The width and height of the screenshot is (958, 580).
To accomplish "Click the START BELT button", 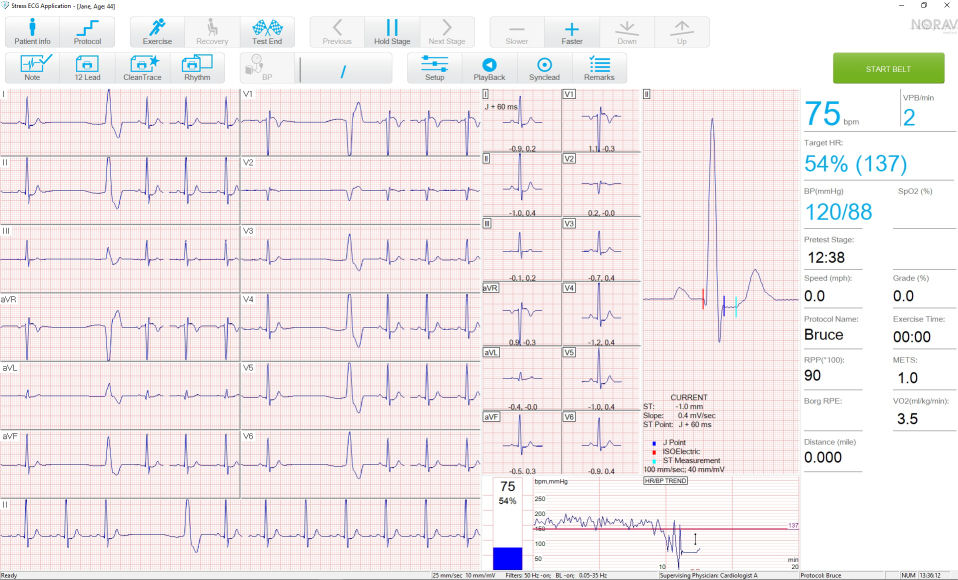I will (888, 68).
